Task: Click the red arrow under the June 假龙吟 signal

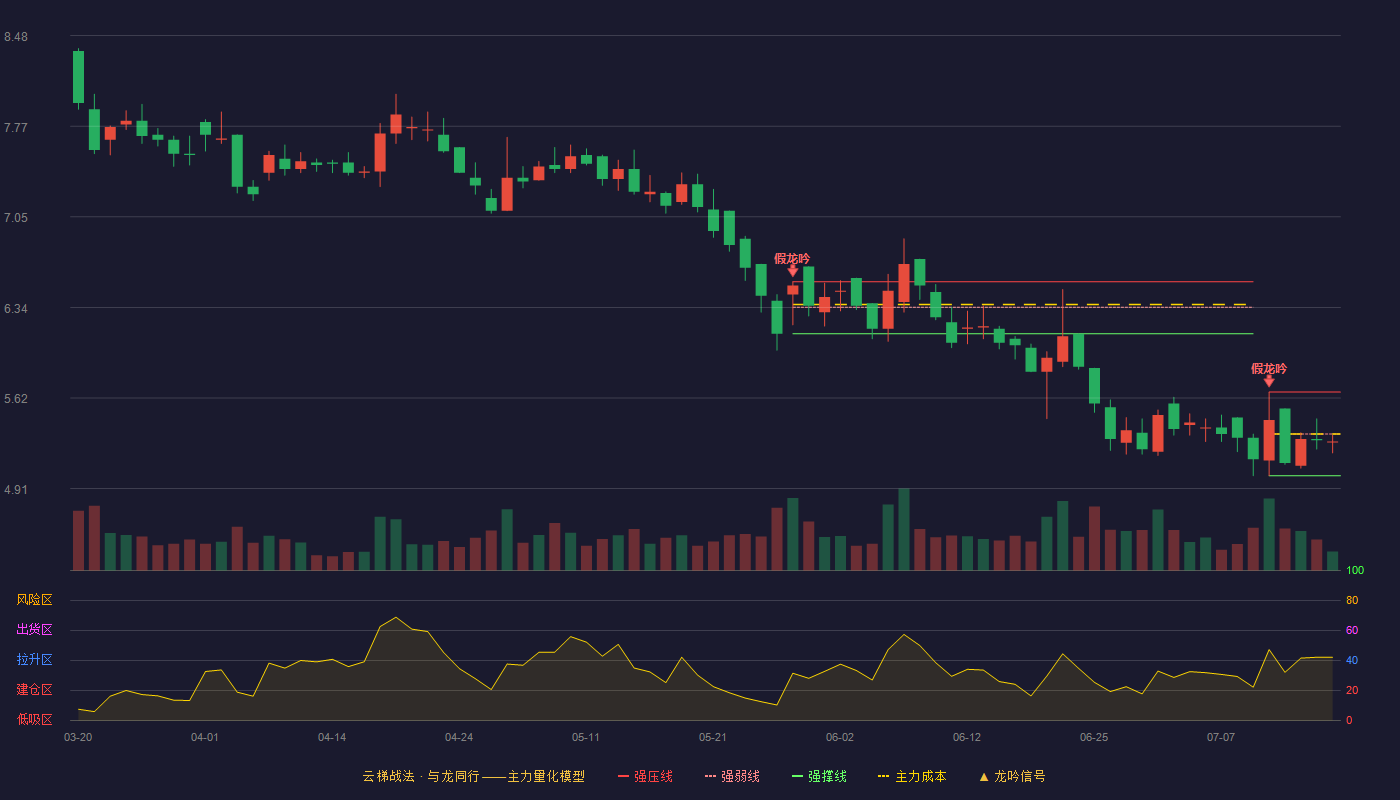Action: (x=793, y=271)
